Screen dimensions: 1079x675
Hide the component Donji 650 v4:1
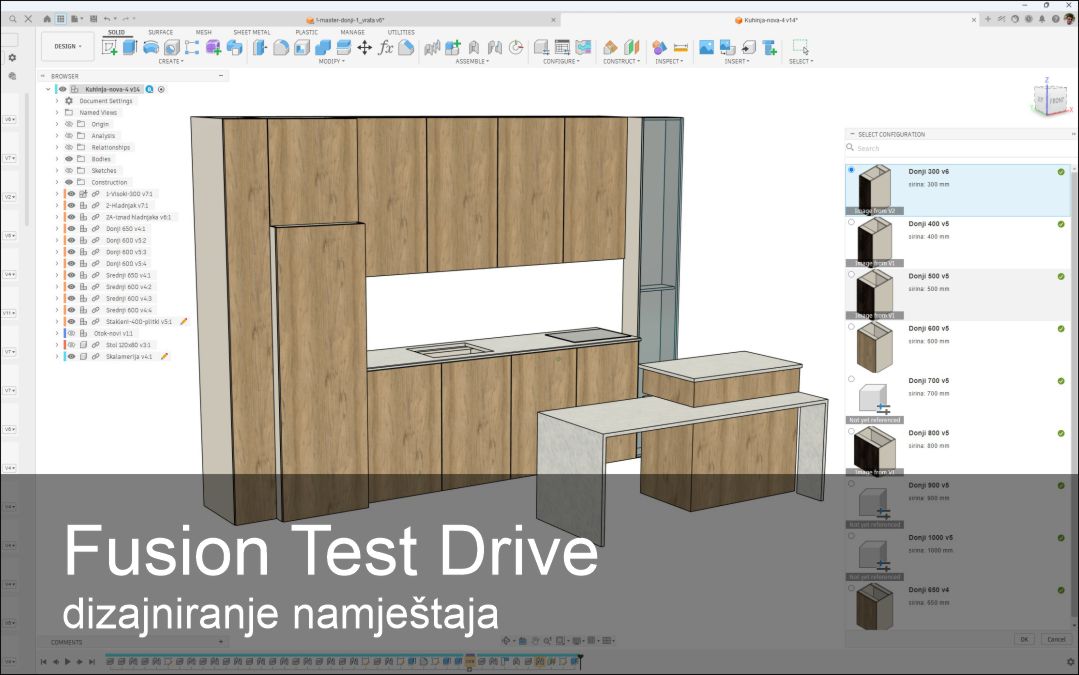click(x=72, y=229)
